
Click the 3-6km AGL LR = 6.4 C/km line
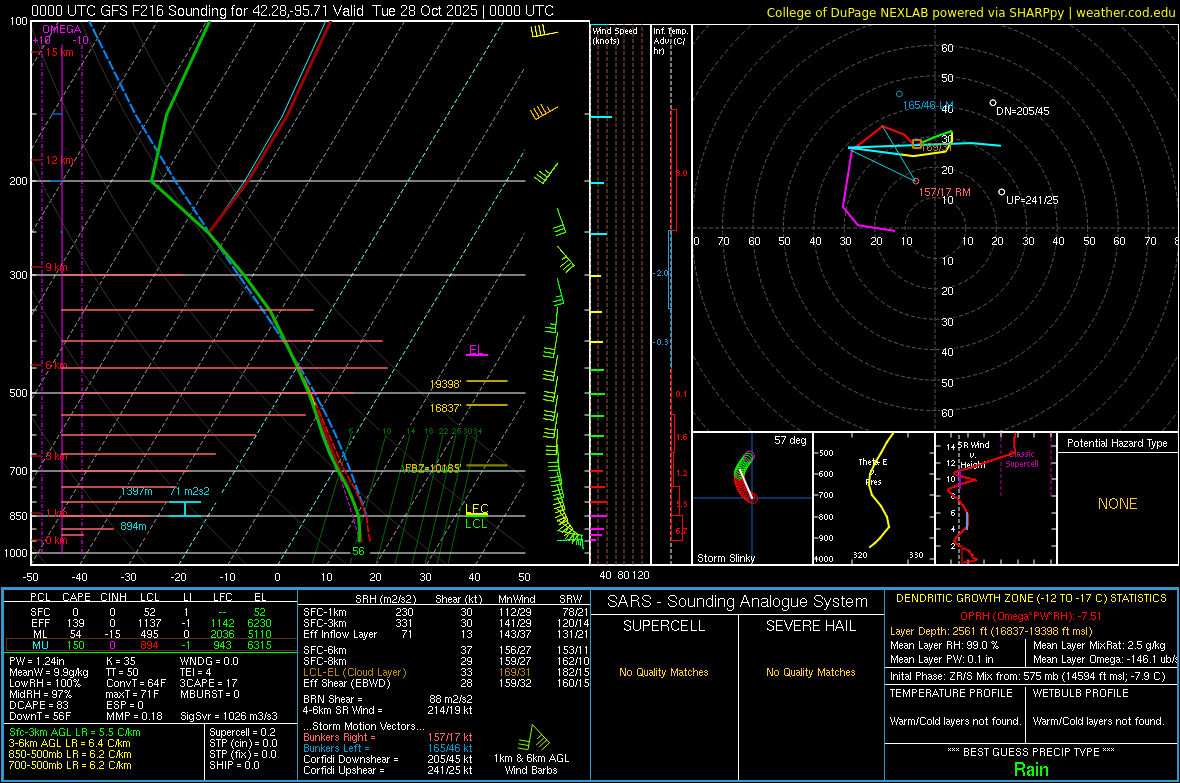69,743
